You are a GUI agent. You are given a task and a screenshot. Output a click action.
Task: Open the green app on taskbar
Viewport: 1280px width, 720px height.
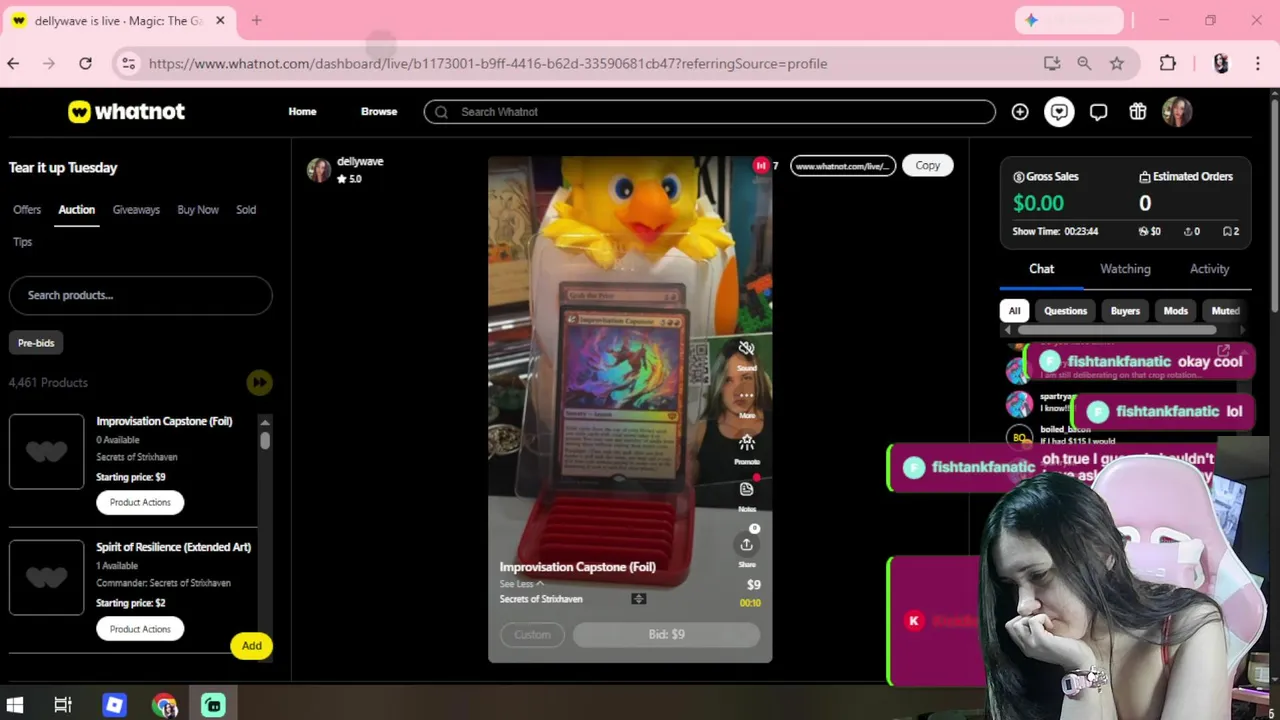(213, 705)
